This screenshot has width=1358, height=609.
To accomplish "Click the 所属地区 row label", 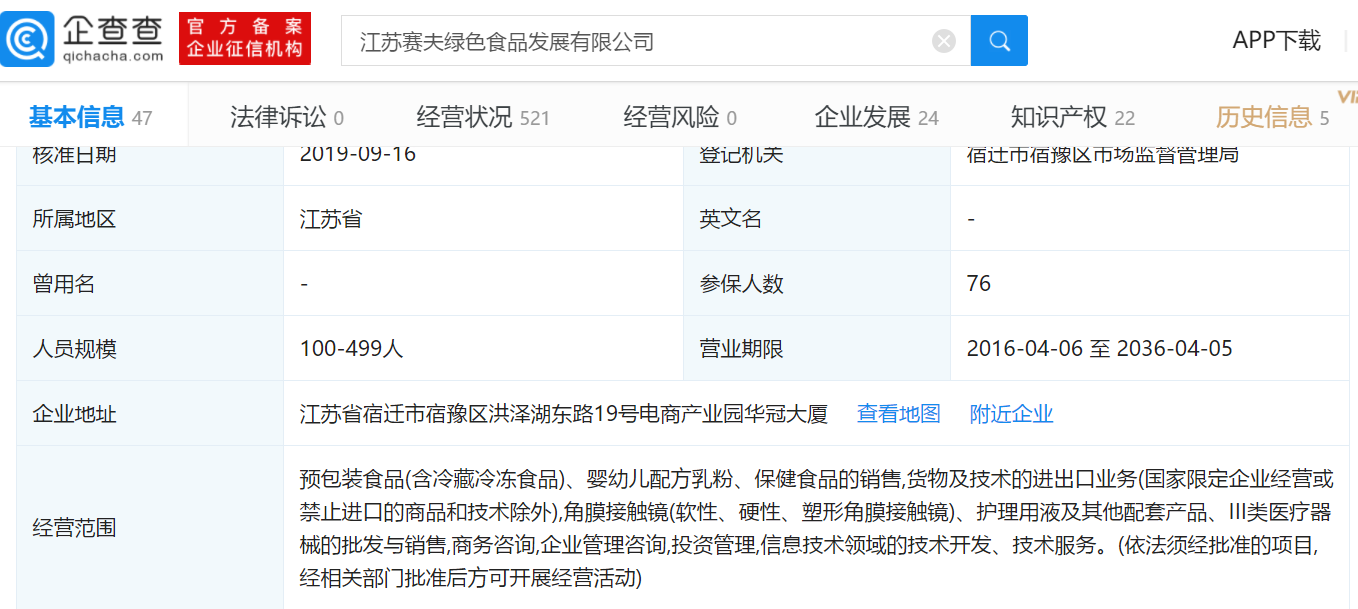I will coord(74,218).
